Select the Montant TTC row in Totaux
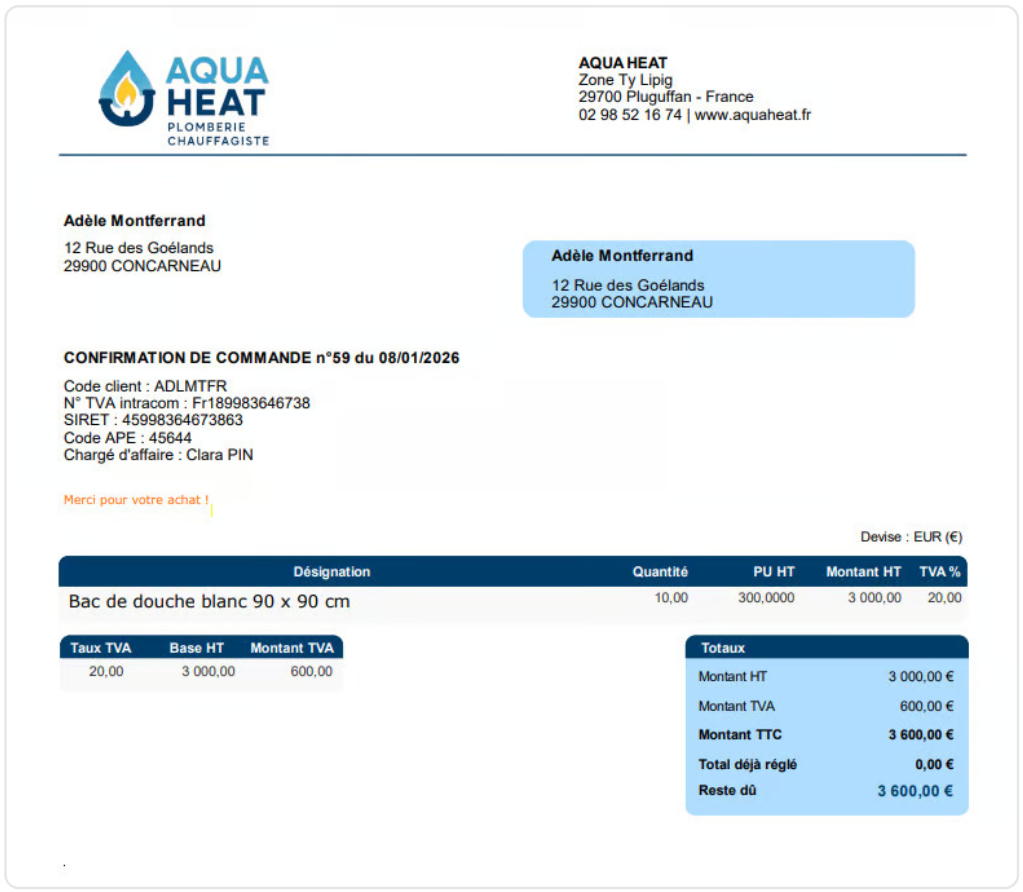Viewport: 1023px width, 892px height. pyautogui.click(x=826, y=735)
